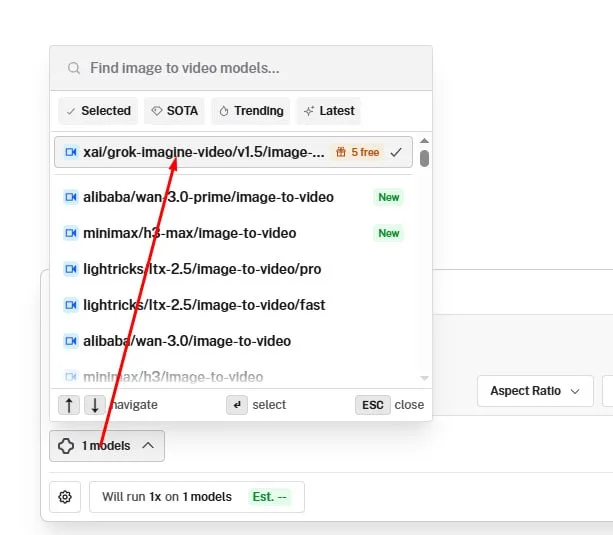
Task: Filter by Trending models
Action: (x=251, y=111)
